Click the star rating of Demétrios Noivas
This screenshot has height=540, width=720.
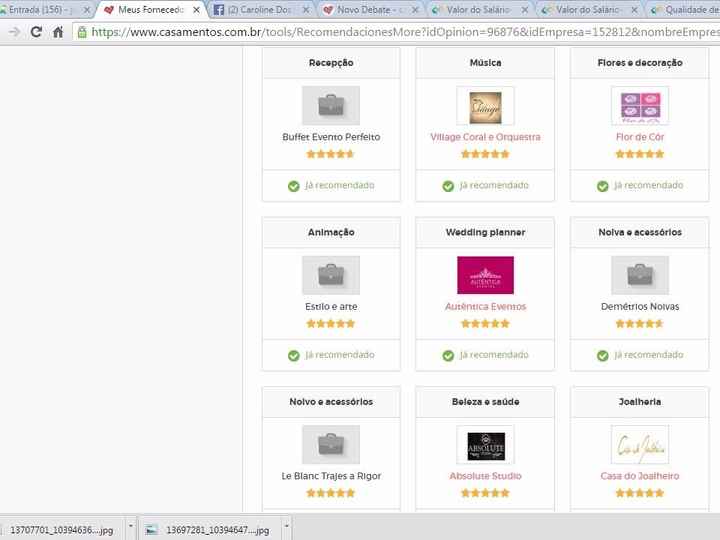pos(640,323)
